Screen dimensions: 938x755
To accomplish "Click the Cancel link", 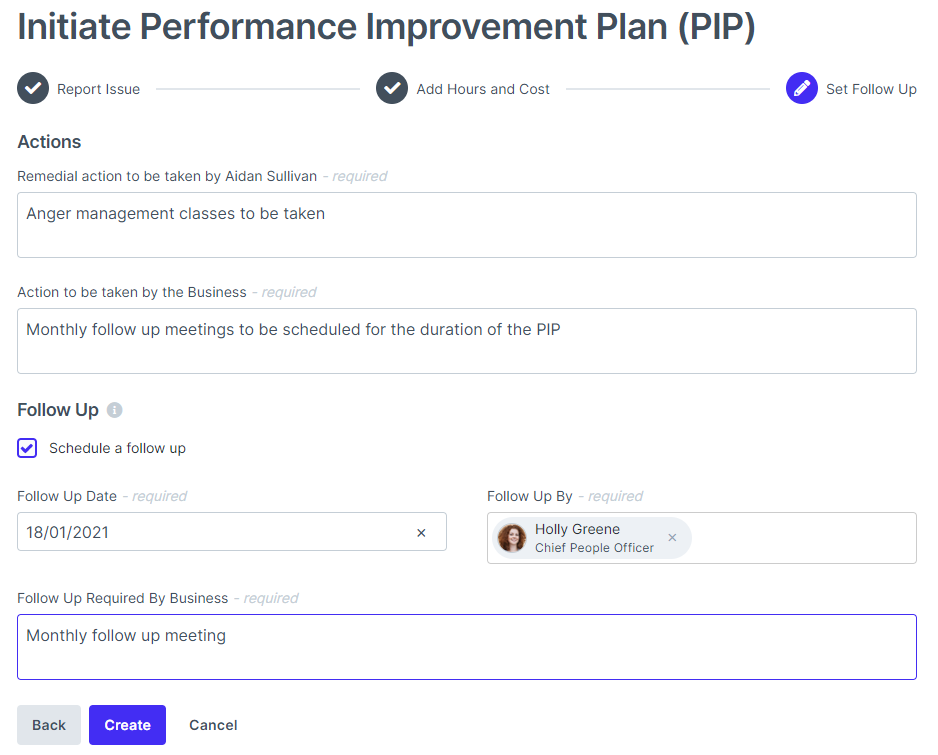I will [213, 725].
